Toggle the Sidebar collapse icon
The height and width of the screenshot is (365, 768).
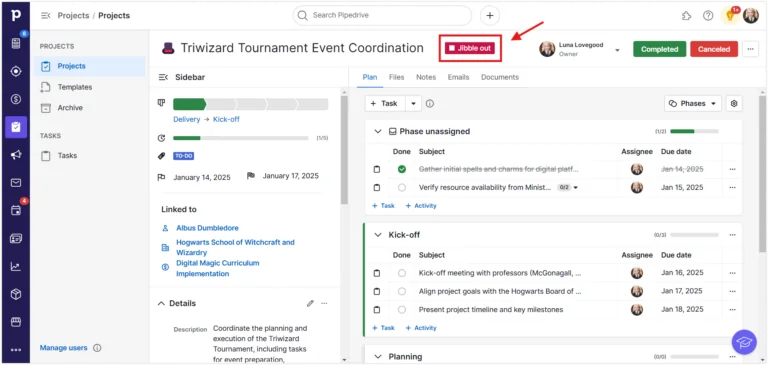(x=163, y=77)
